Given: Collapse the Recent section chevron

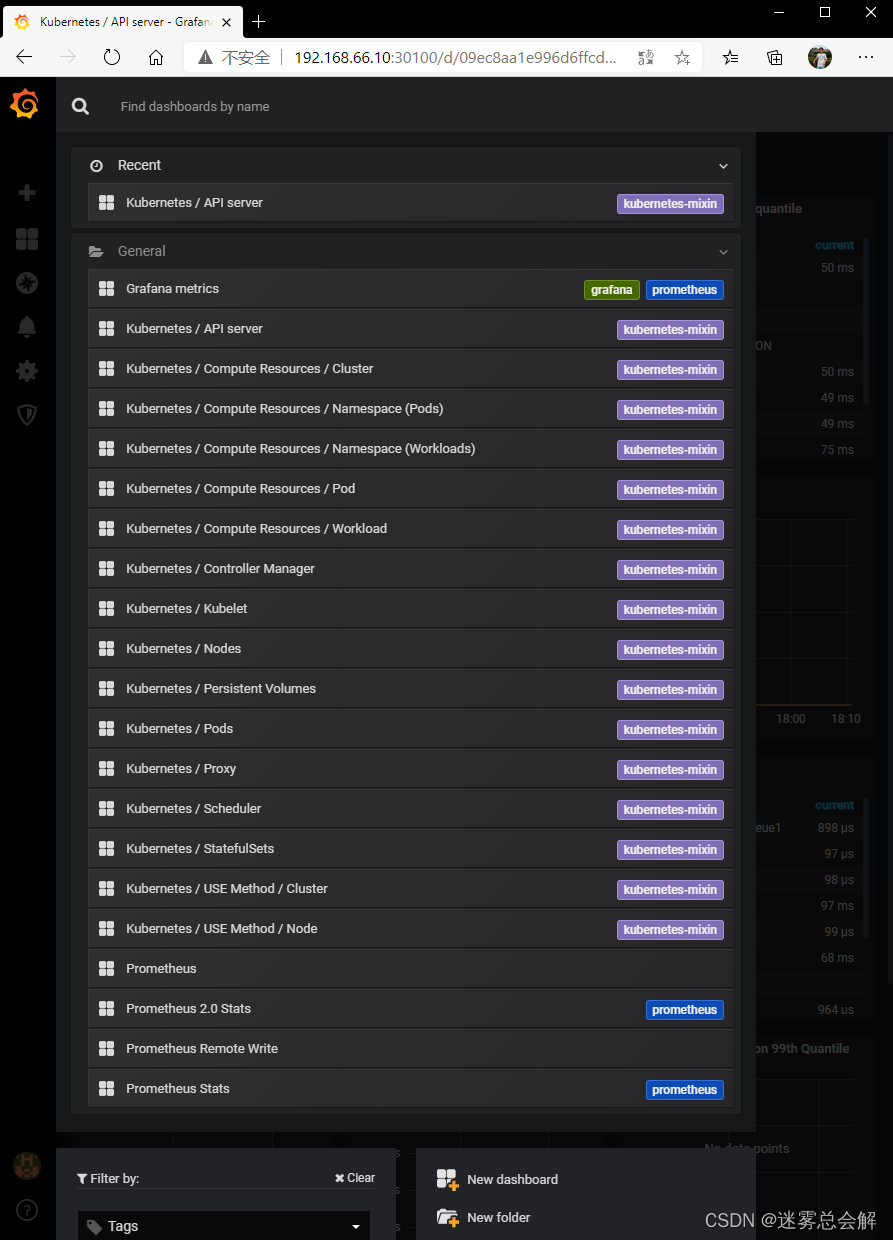Looking at the screenshot, I should [x=723, y=166].
